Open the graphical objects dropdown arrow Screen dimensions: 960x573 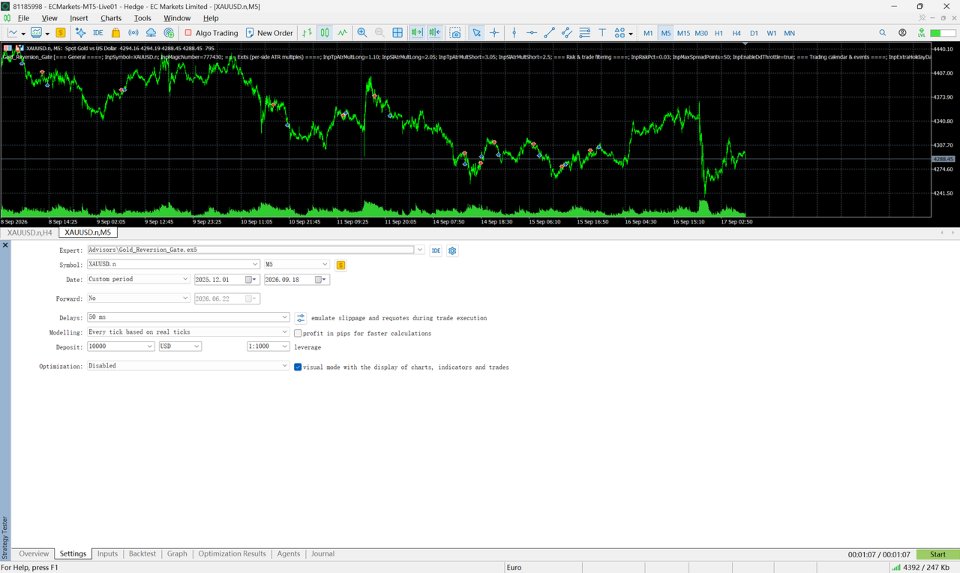tap(631, 34)
